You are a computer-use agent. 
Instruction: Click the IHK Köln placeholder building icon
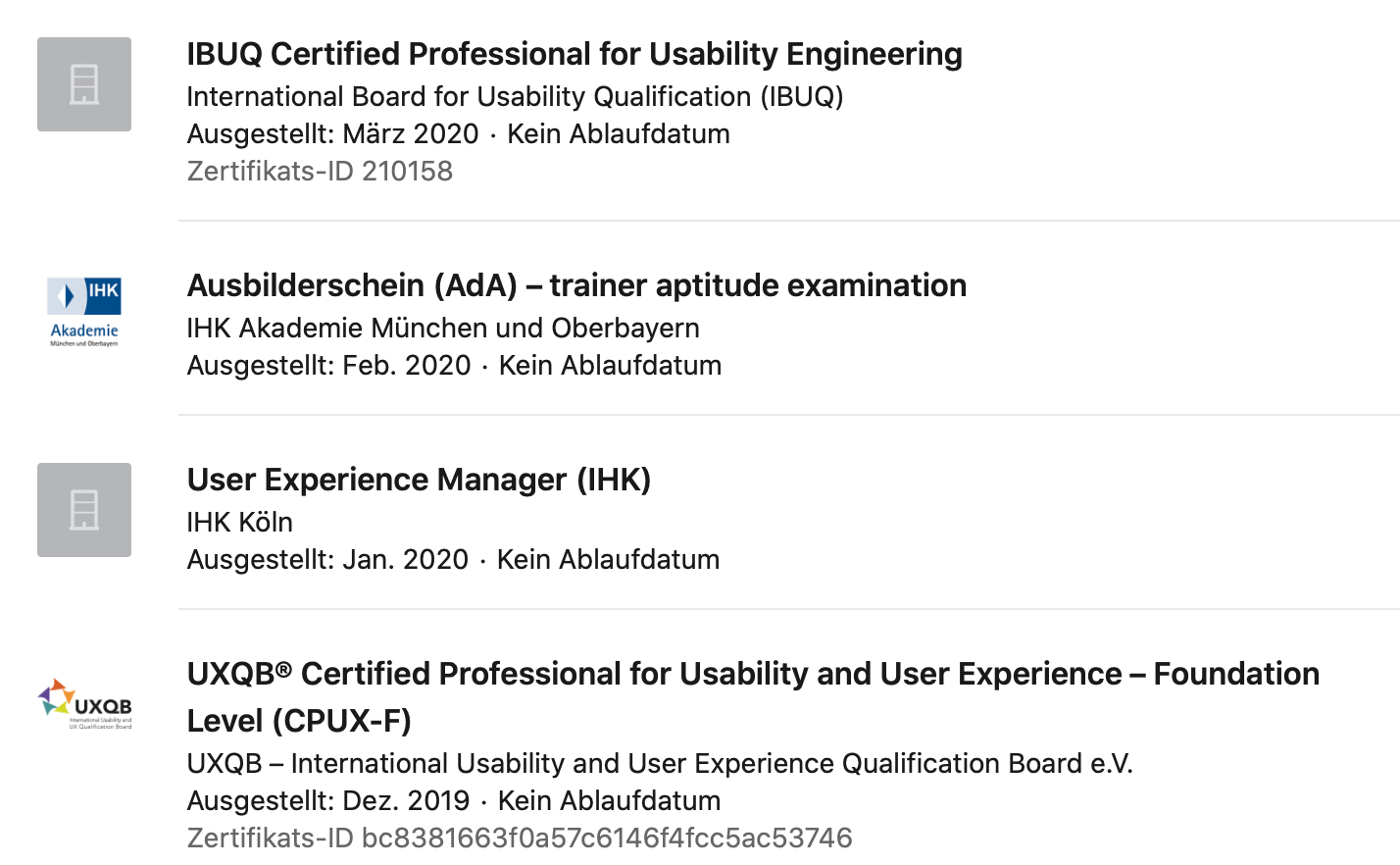pyautogui.click(x=84, y=510)
